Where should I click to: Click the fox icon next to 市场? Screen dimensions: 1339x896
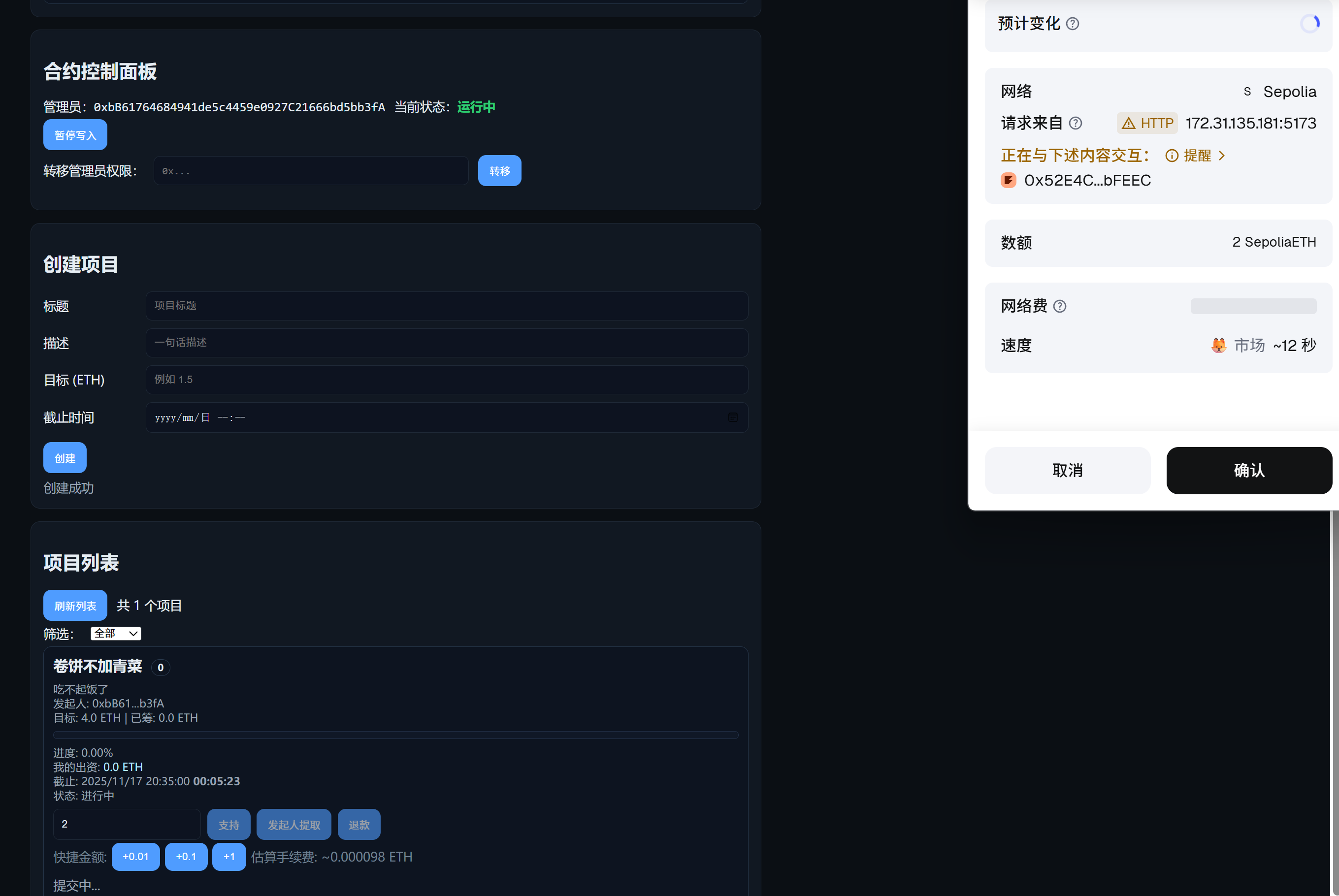(x=1218, y=345)
